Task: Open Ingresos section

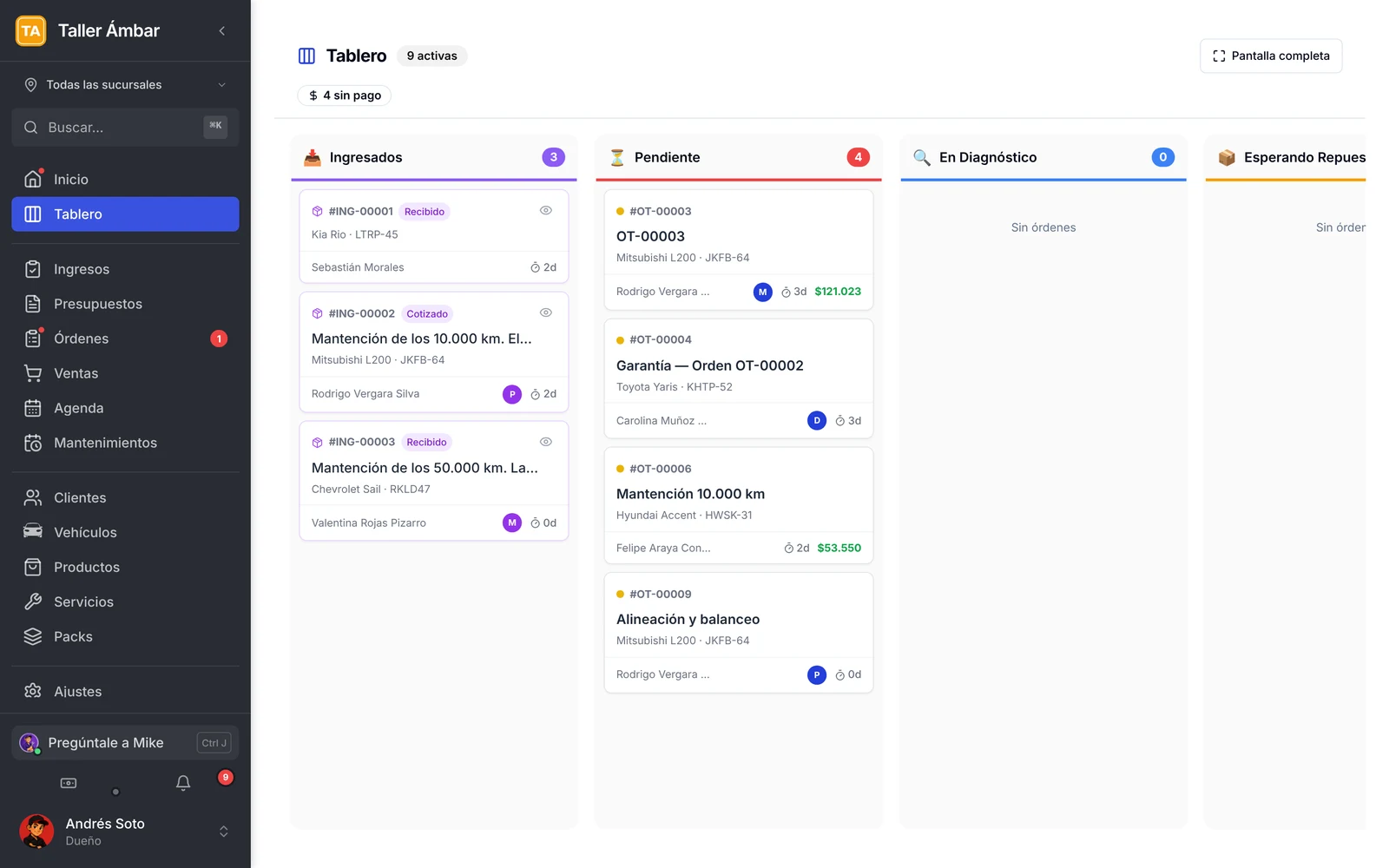Action: (125, 270)
